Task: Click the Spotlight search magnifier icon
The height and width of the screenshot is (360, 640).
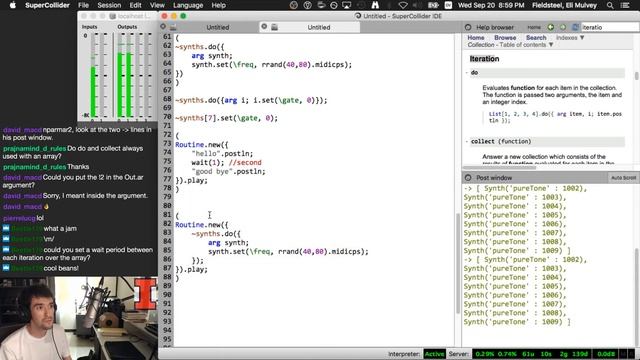Action: (x=610, y=5)
